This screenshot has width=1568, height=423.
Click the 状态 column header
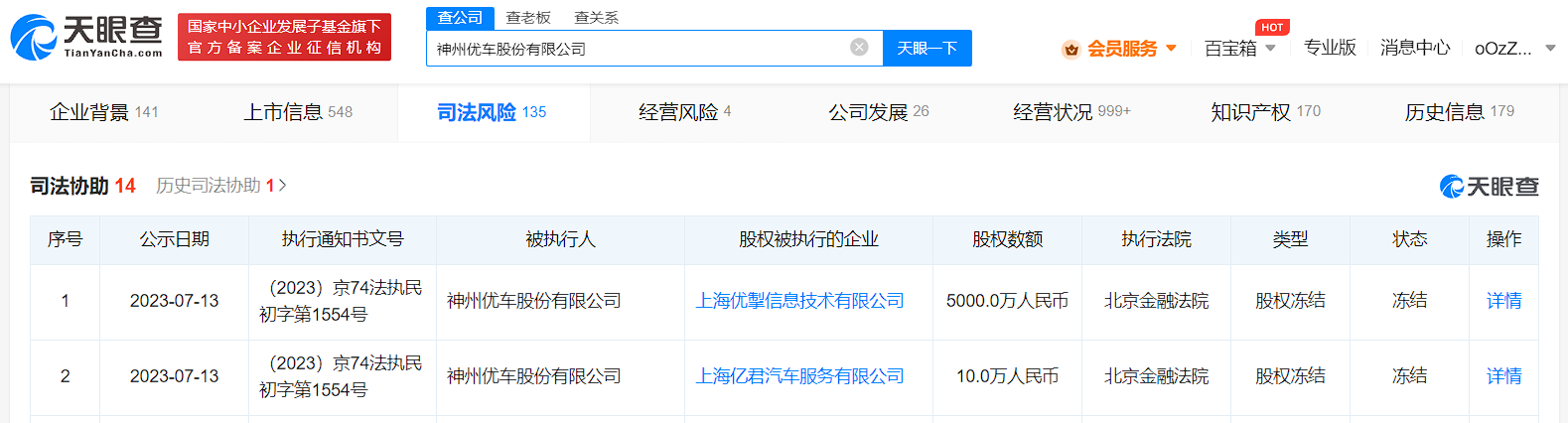1409,239
